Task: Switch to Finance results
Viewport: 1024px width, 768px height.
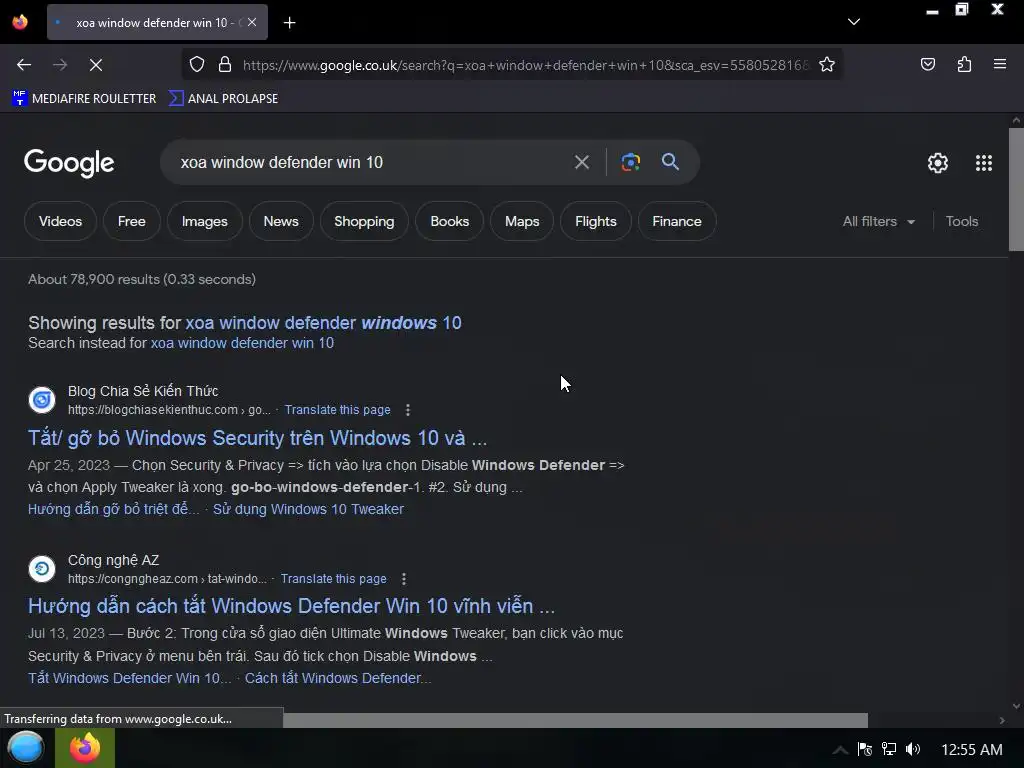Action: [677, 221]
